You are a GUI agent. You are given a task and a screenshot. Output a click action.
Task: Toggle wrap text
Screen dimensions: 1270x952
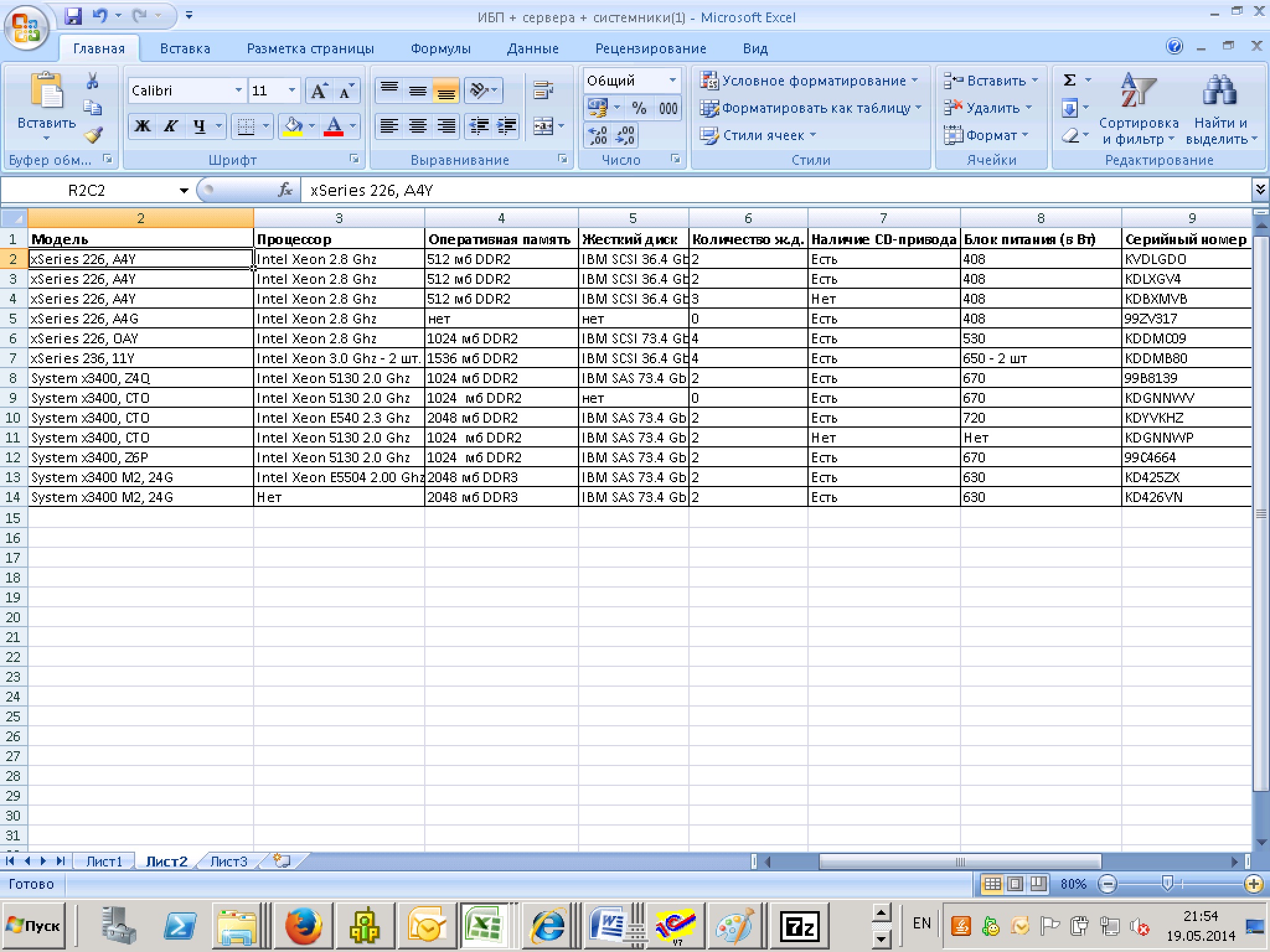coord(543,91)
